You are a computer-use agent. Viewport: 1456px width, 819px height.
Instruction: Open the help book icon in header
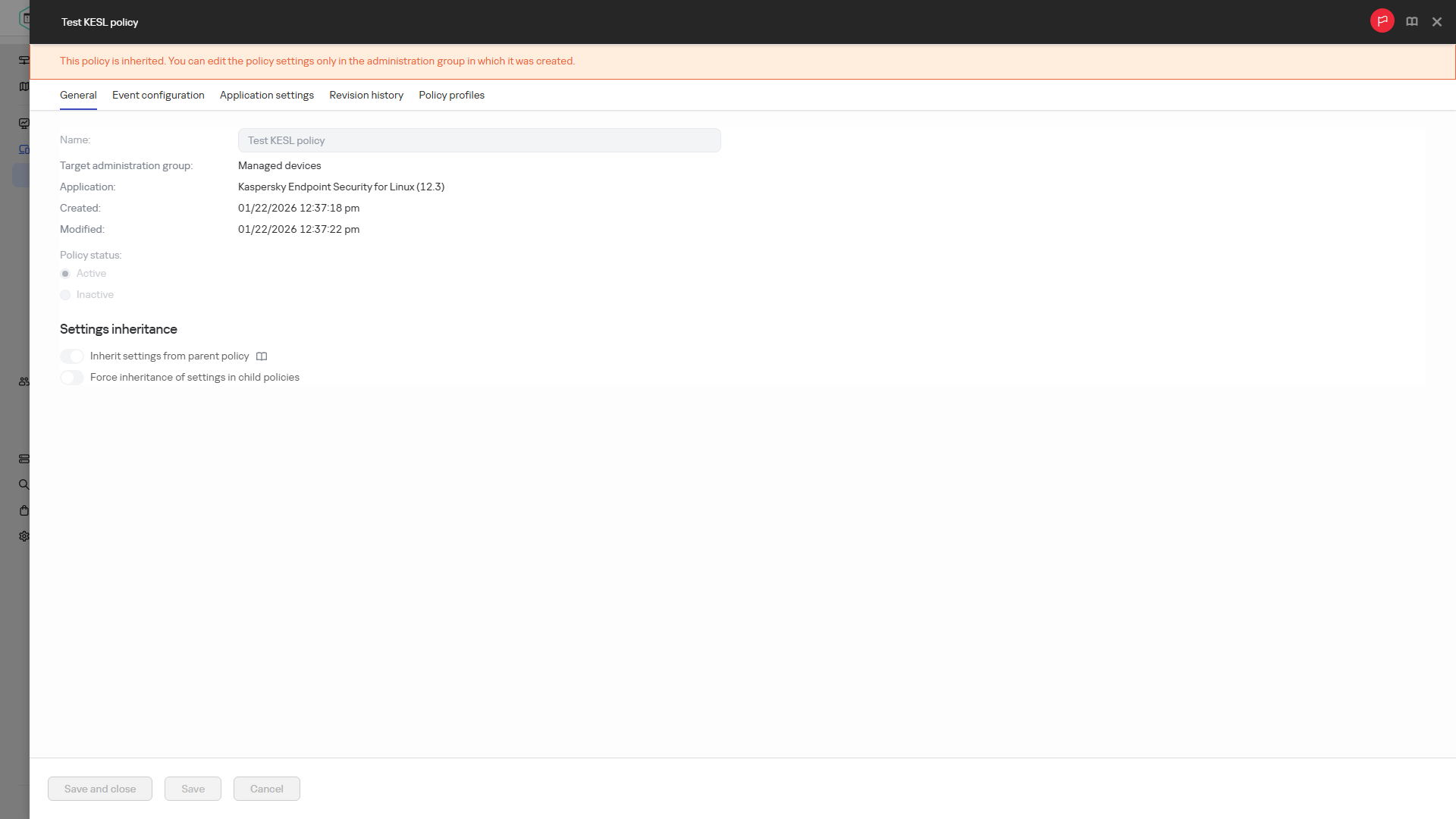(x=1411, y=22)
